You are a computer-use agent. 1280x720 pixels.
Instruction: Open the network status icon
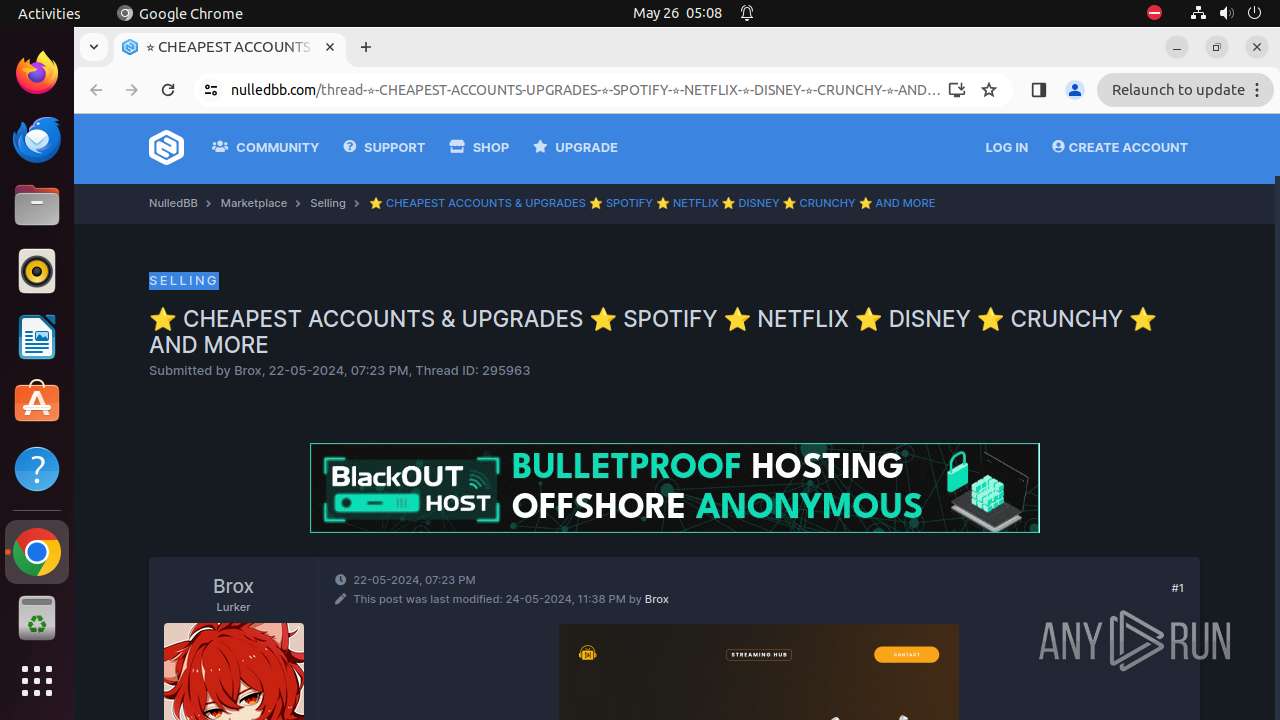point(1198,13)
